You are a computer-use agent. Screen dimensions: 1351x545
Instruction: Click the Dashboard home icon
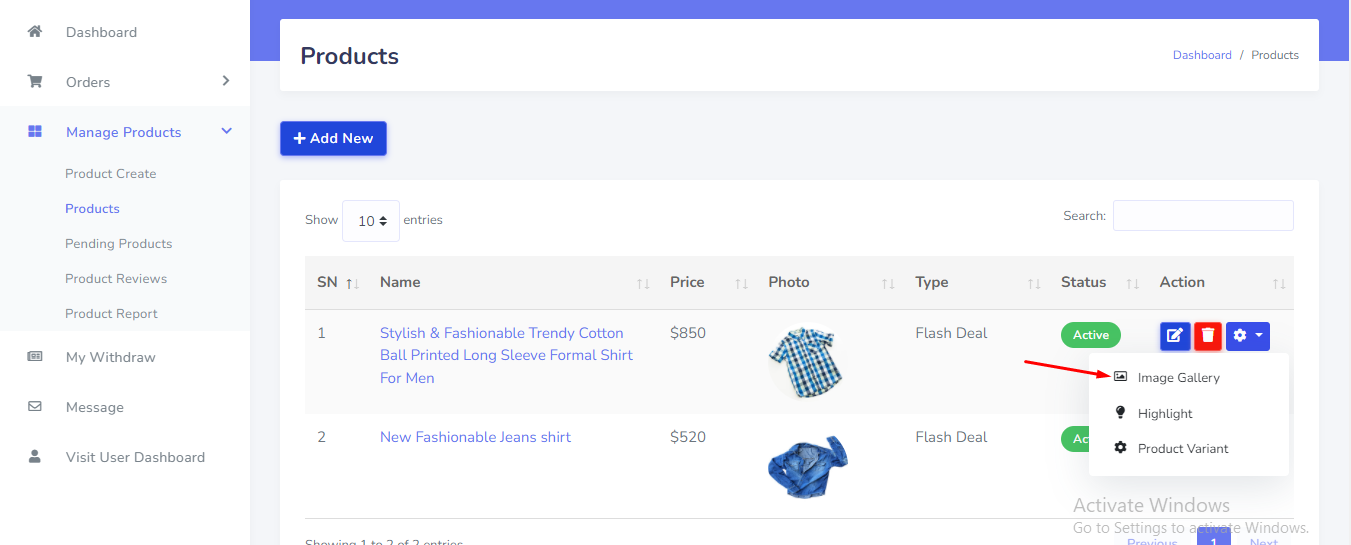(x=35, y=32)
